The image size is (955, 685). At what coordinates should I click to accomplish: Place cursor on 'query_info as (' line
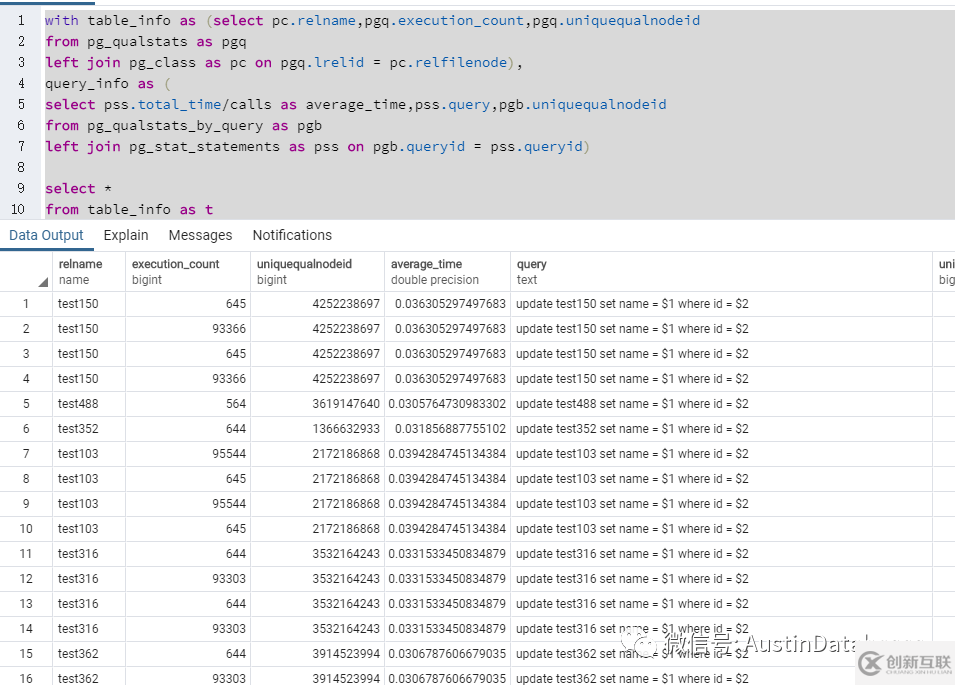click(108, 83)
